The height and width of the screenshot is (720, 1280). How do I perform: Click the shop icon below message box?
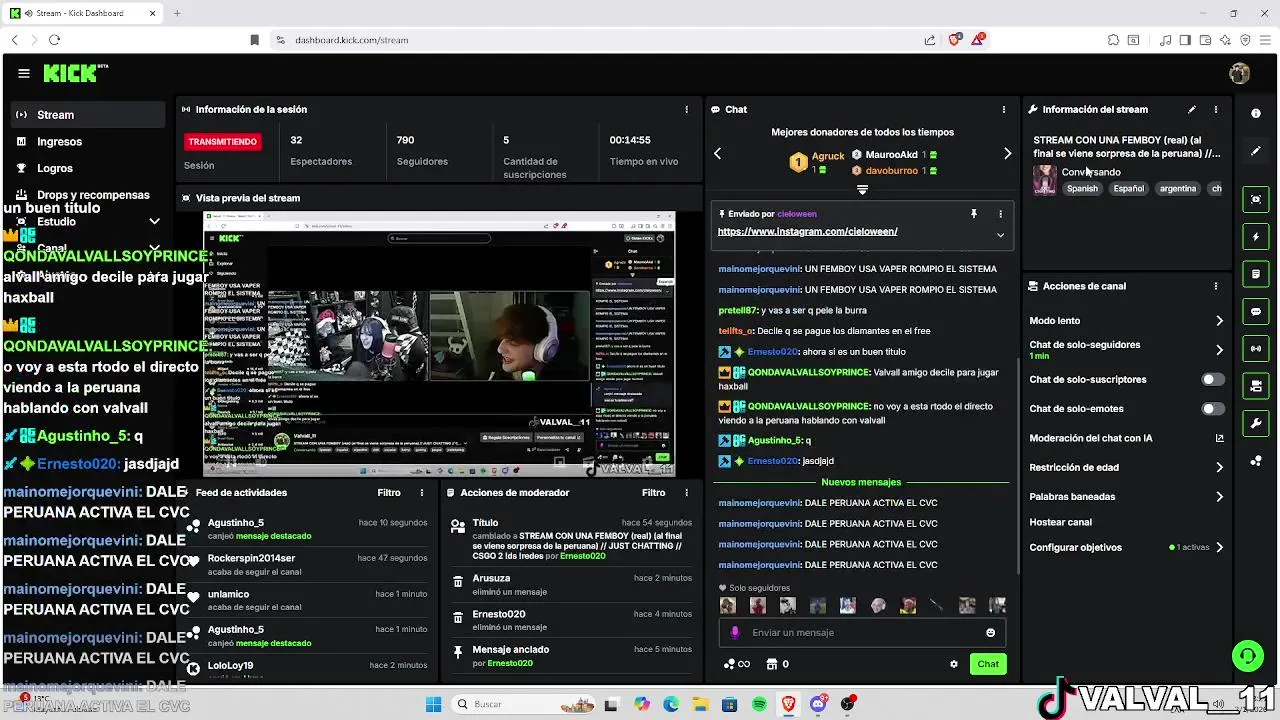[x=772, y=664]
